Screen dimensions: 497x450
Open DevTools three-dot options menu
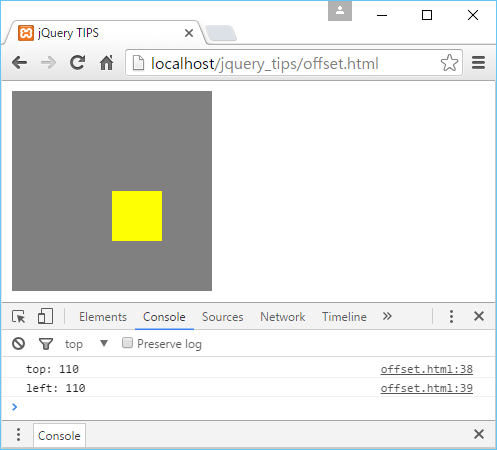coord(451,316)
